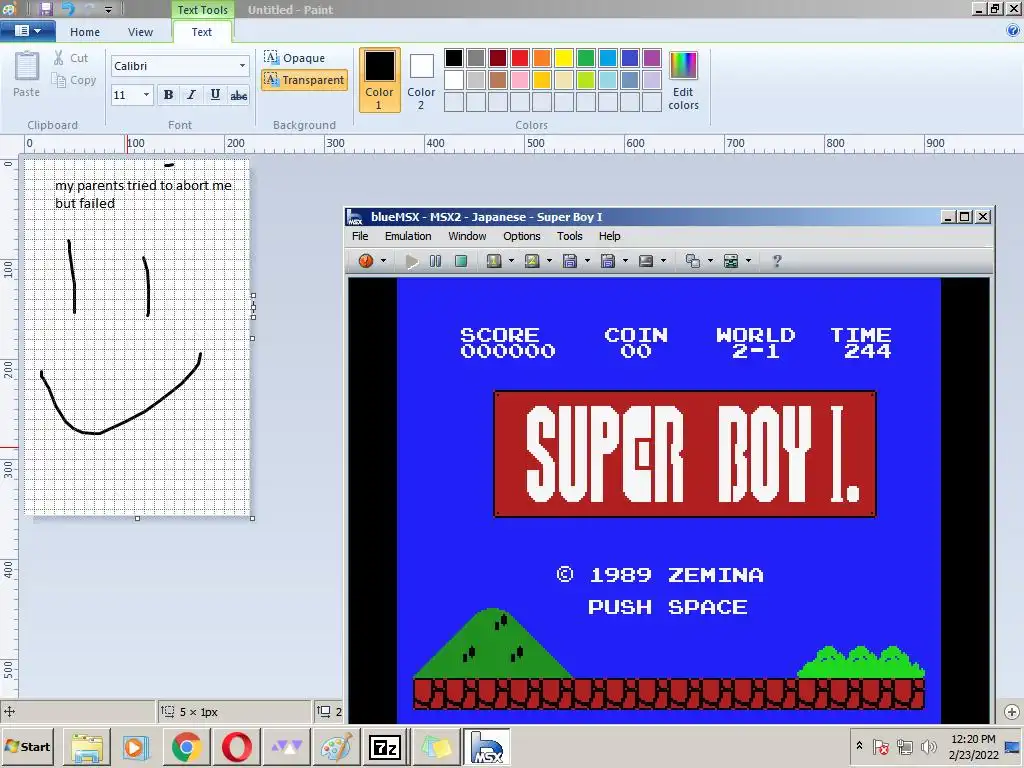Open the File menu in blueMSX

(360, 236)
